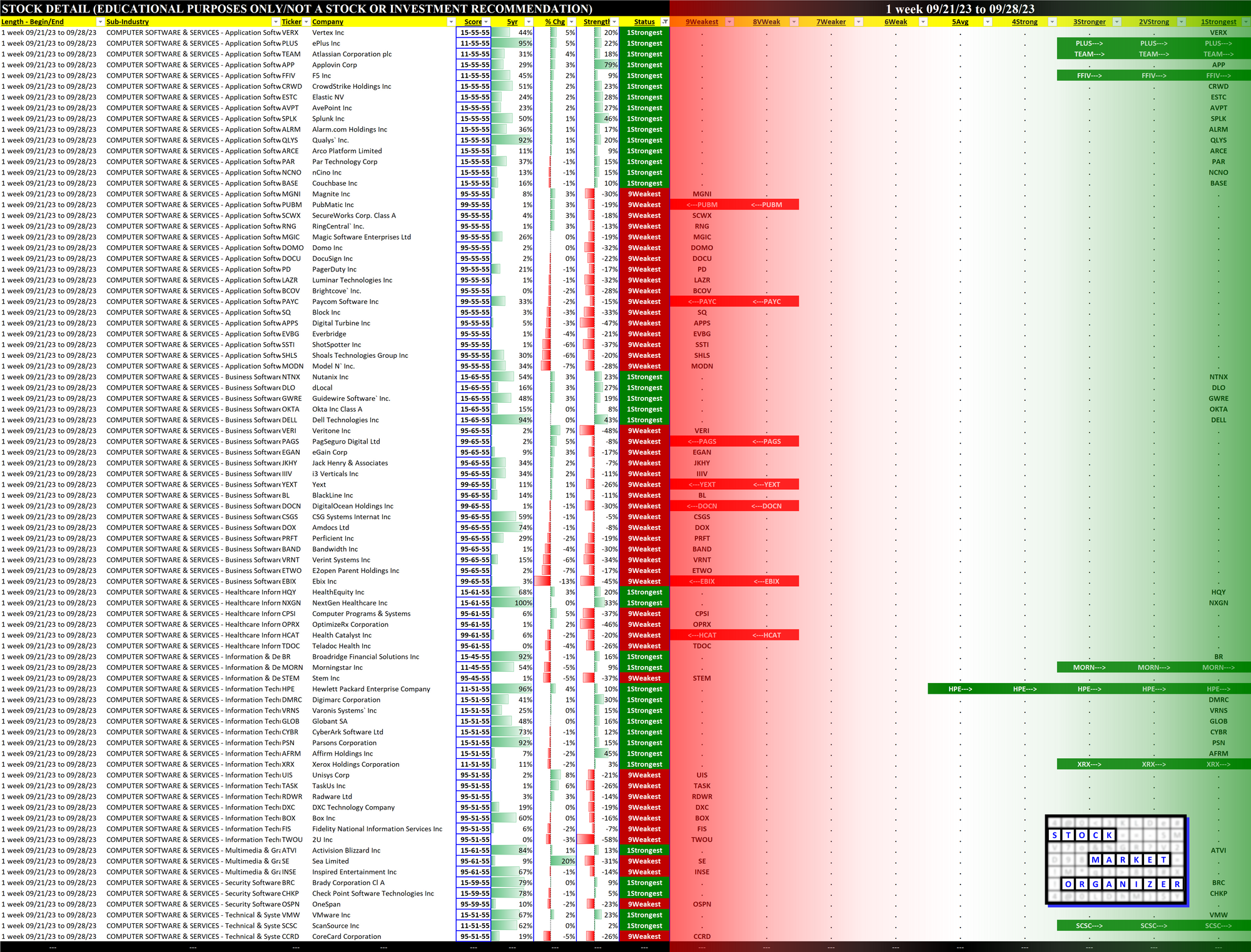The height and width of the screenshot is (952, 1251).
Task: Open the 1Strongest column filter dropdown
Action: (x=1245, y=22)
